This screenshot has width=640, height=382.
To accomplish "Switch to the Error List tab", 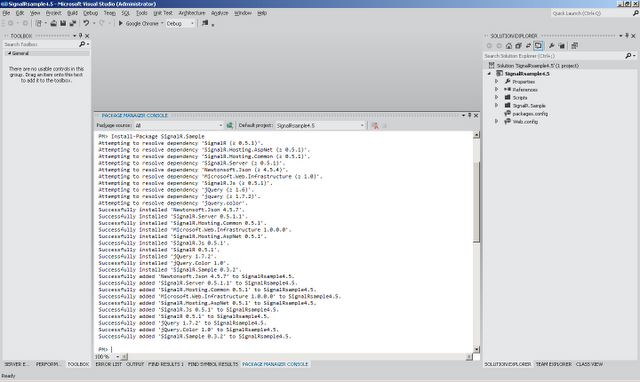I will click(109, 364).
